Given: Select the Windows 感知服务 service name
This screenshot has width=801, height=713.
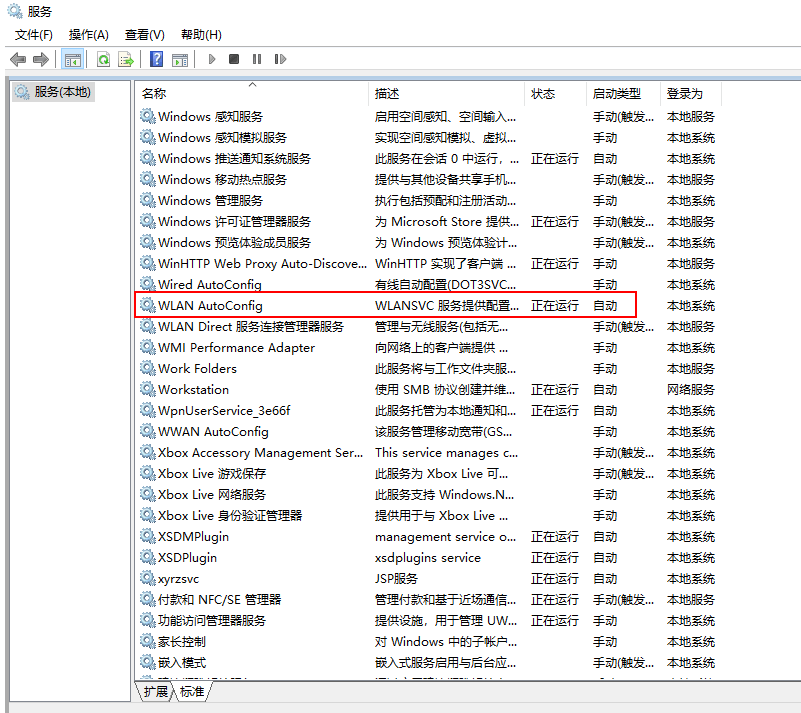Looking at the screenshot, I should tap(210, 116).
